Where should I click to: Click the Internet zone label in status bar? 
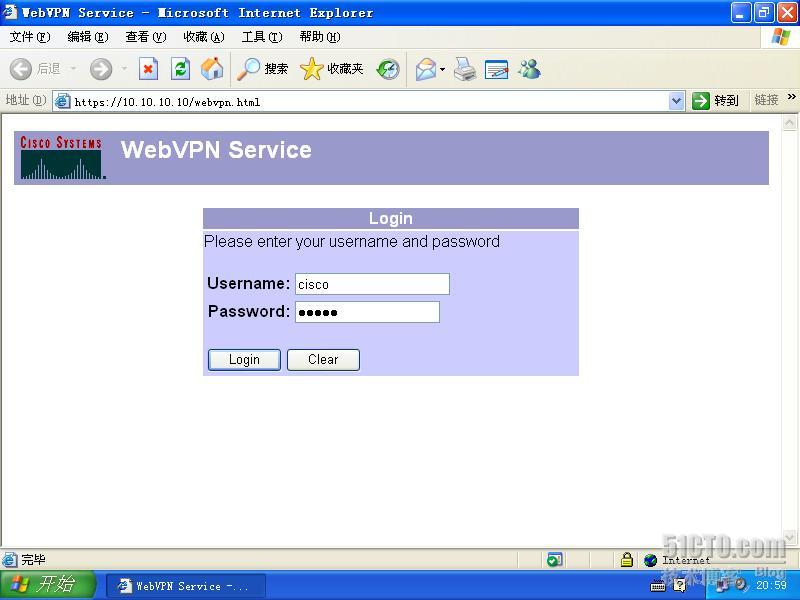coord(686,560)
